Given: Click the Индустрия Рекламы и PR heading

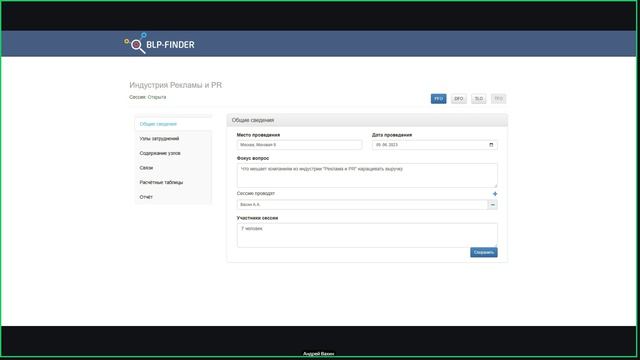Looking at the screenshot, I should pos(176,85).
